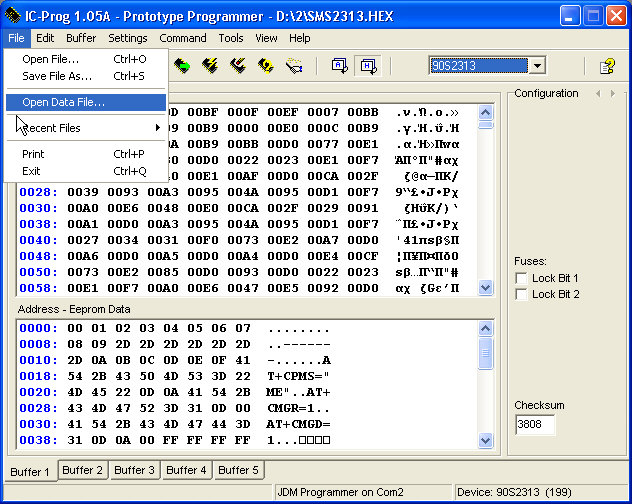Viewport: 632px width, 504px height.
Task: Switch to Hex view icon
Action: 367,66
